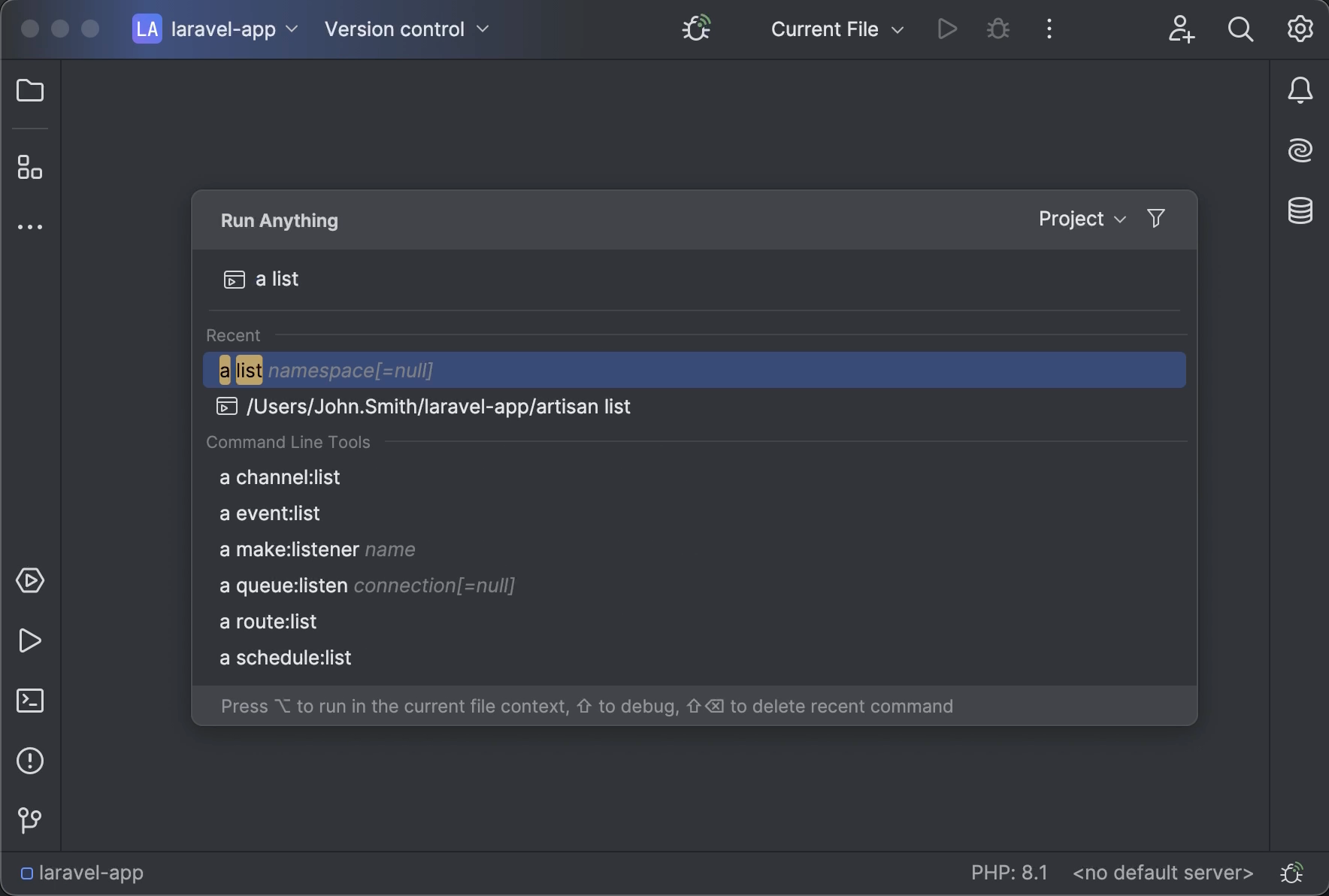Open the Current File run configuration dropdown

(x=836, y=29)
